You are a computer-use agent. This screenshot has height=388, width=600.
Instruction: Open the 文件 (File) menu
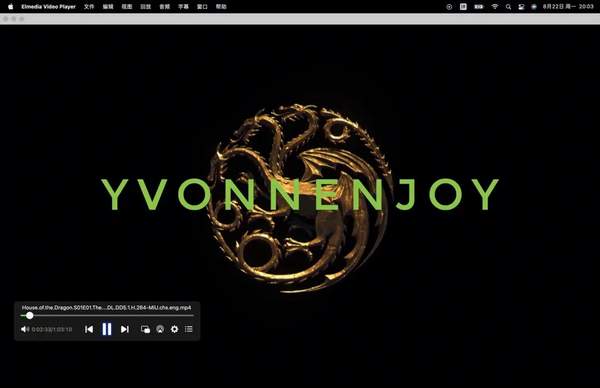[89, 7]
